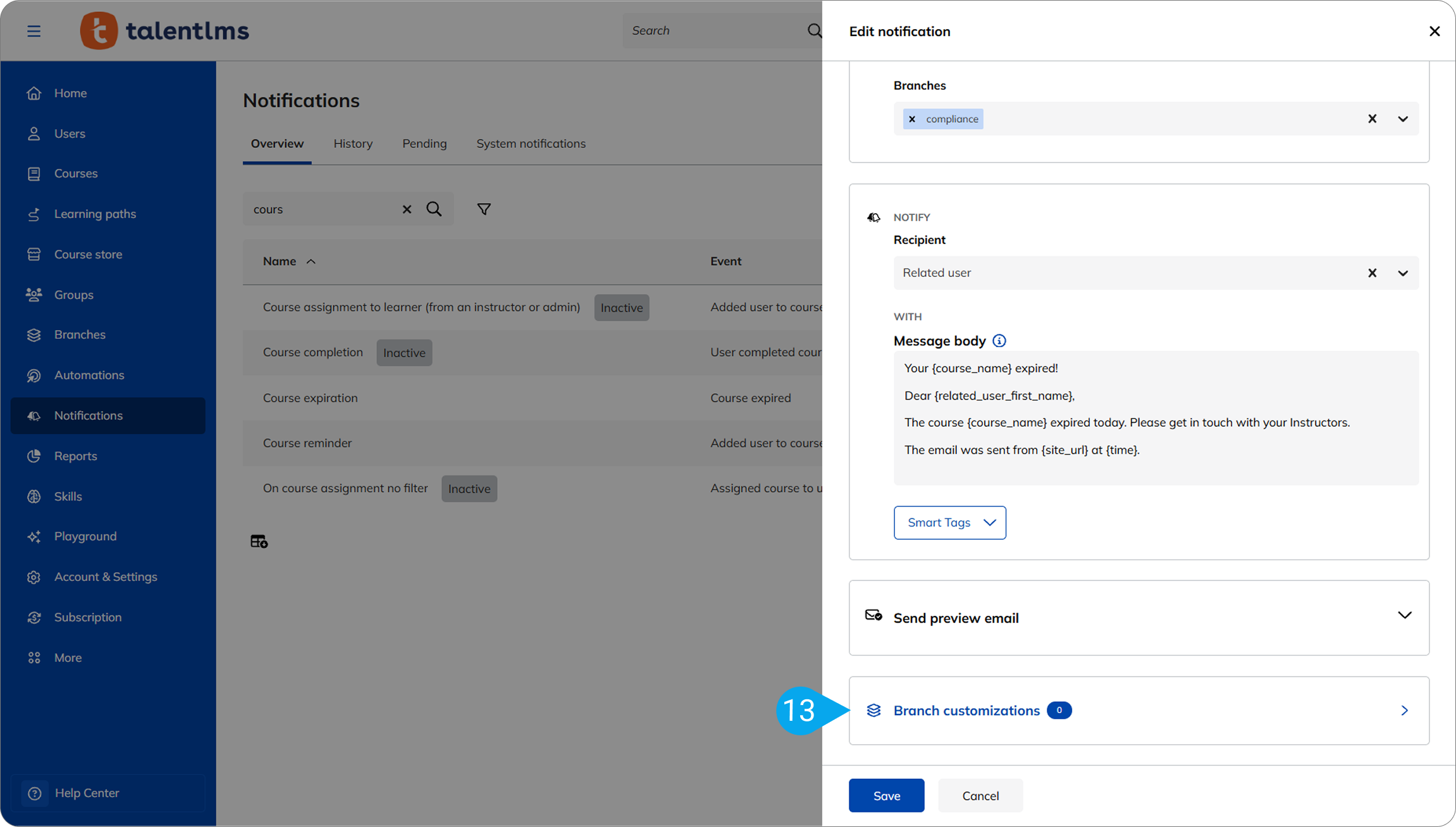Viewport: 1456px width, 827px height.
Task: Open Automations in the sidebar
Action: (108, 375)
